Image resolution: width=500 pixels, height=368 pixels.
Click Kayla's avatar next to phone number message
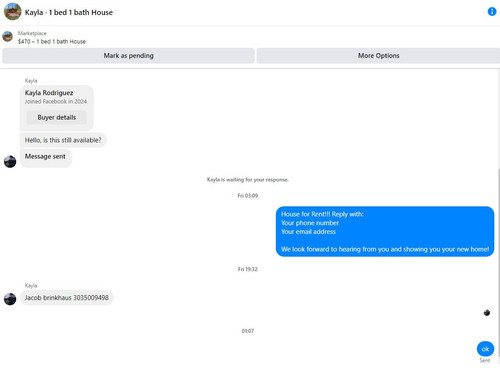coord(10,299)
